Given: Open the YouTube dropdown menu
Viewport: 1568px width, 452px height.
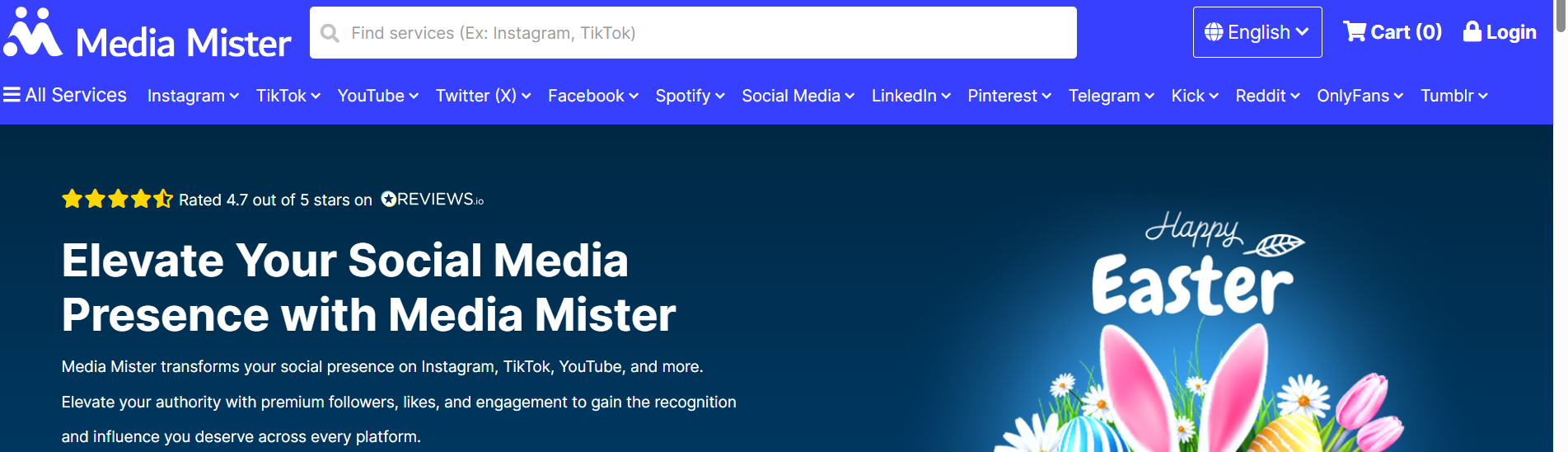Looking at the screenshot, I should tap(377, 96).
